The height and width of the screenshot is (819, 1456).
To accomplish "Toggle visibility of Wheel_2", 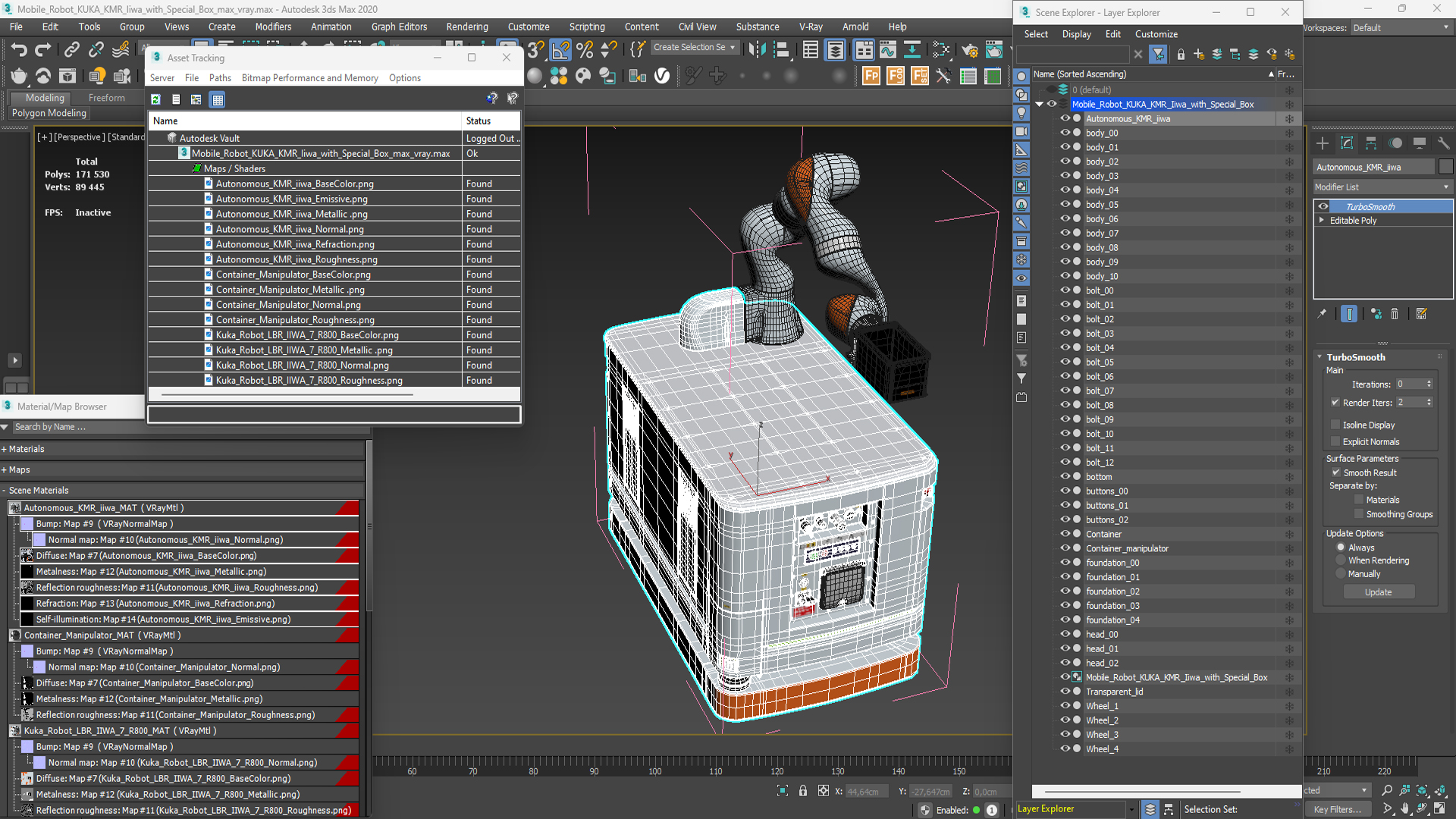I will [x=1065, y=720].
